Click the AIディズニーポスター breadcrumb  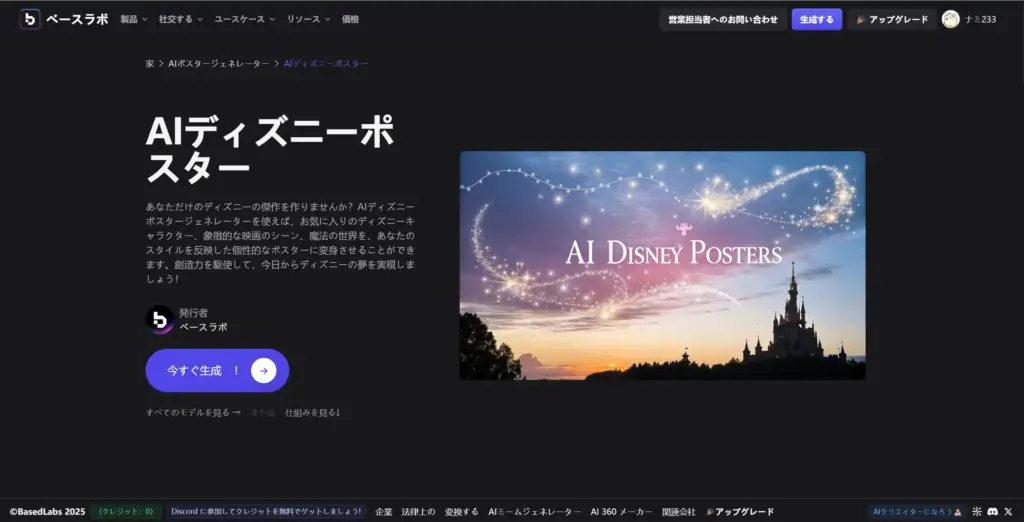pyautogui.click(x=326, y=63)
